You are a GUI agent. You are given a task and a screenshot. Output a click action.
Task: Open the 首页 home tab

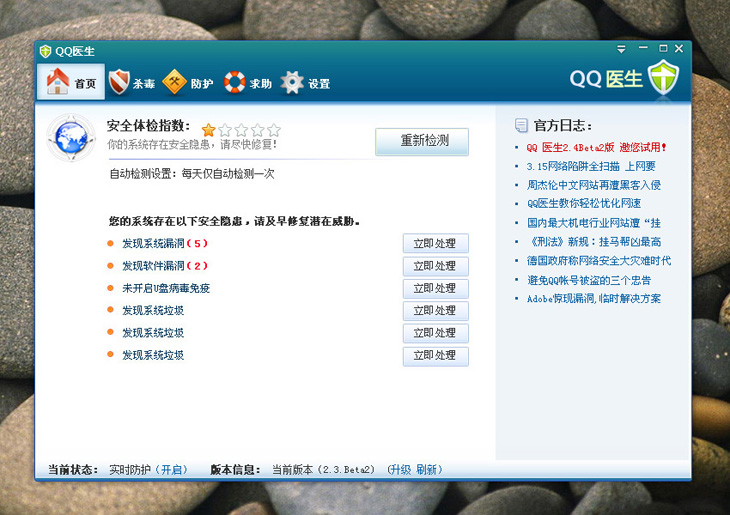click(x=71, y=82)
